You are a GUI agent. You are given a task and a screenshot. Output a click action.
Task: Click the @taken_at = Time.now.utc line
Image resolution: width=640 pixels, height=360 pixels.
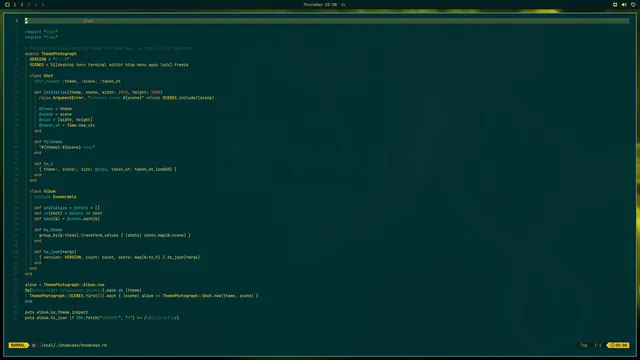67,125
